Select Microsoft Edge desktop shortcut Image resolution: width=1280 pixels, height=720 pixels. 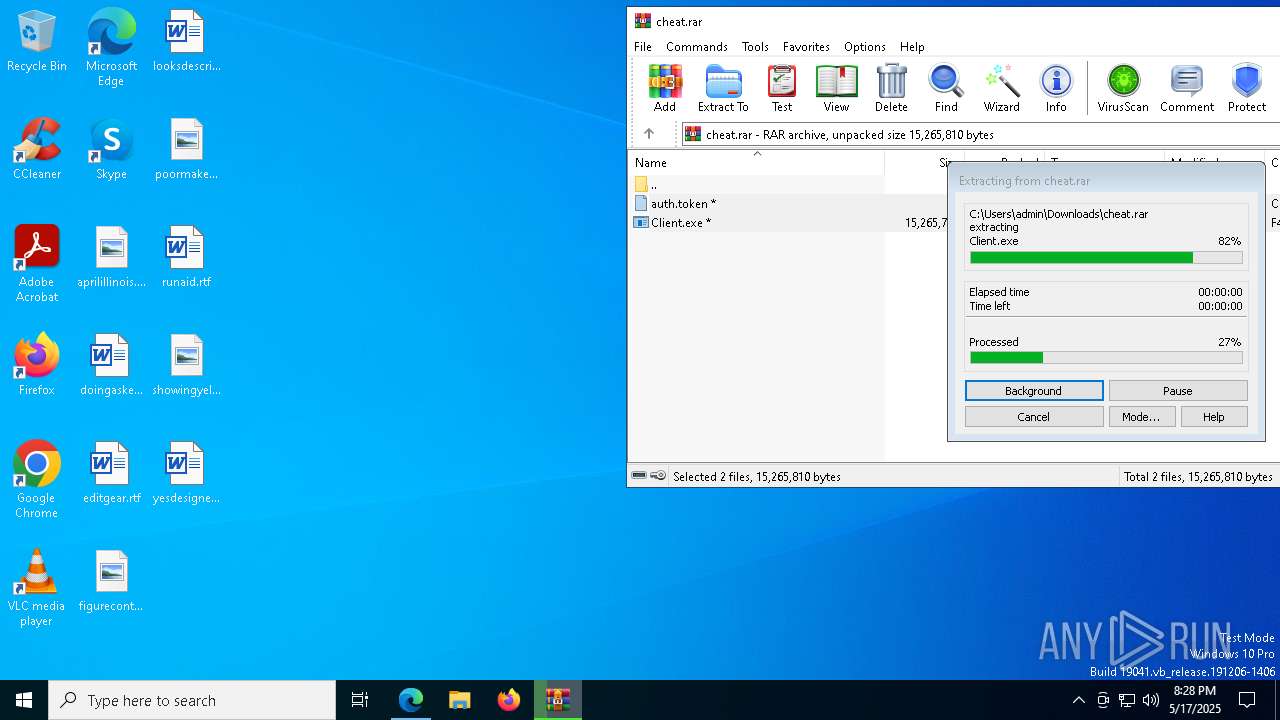[111, 48]
